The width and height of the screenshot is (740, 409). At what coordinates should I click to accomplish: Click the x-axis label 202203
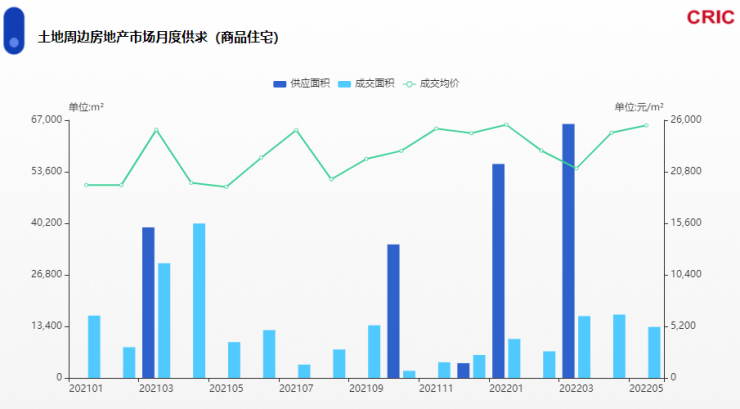576,389
